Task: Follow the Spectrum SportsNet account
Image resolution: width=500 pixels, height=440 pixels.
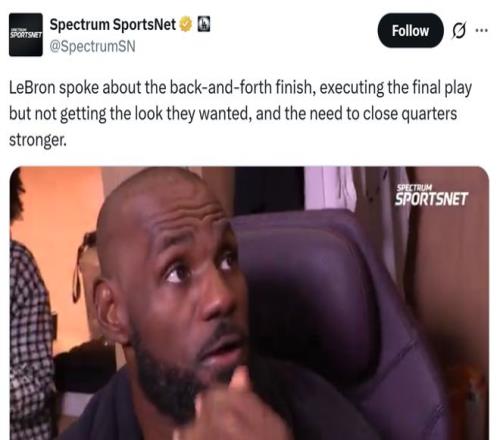Action: (x=410, y=31)
